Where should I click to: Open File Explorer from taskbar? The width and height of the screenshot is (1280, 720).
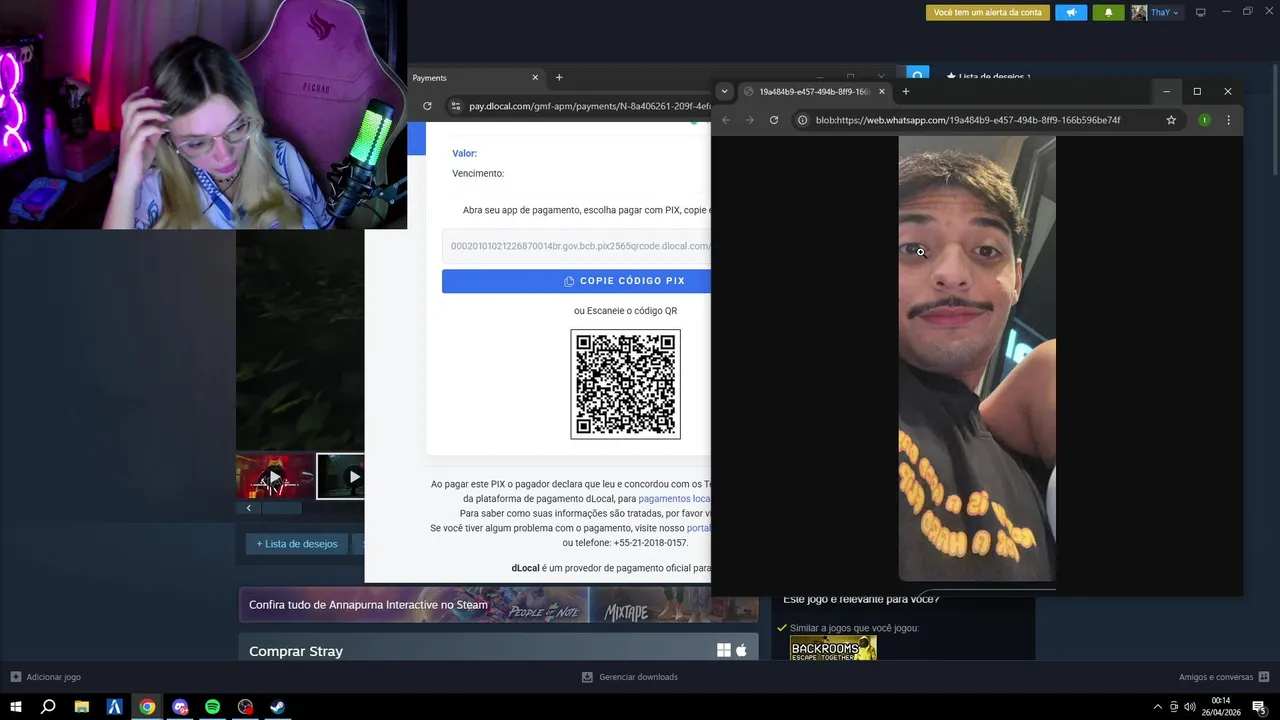click(82, 707)
